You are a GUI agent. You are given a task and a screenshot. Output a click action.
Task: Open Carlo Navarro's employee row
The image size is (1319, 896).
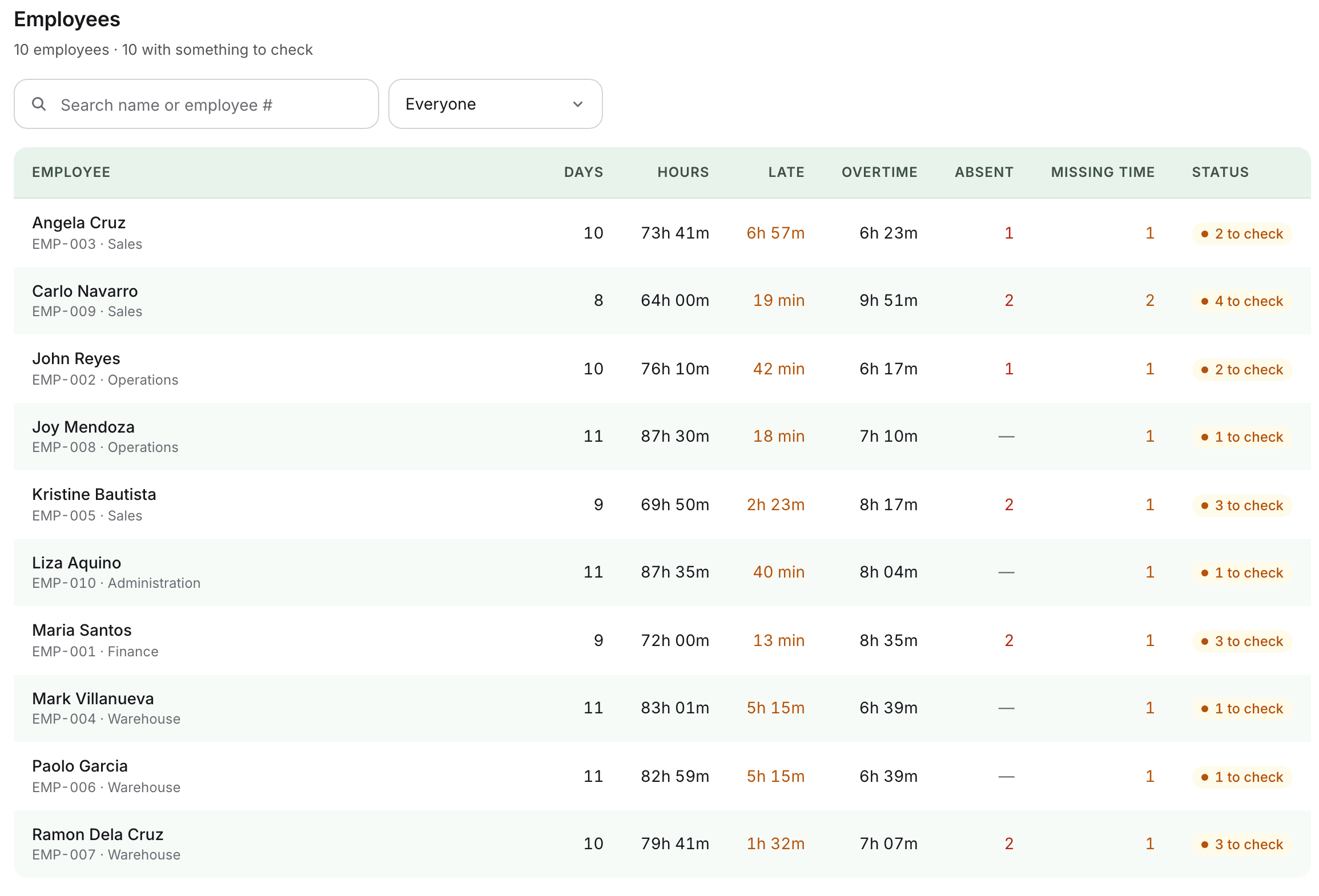tap(662, 301)
